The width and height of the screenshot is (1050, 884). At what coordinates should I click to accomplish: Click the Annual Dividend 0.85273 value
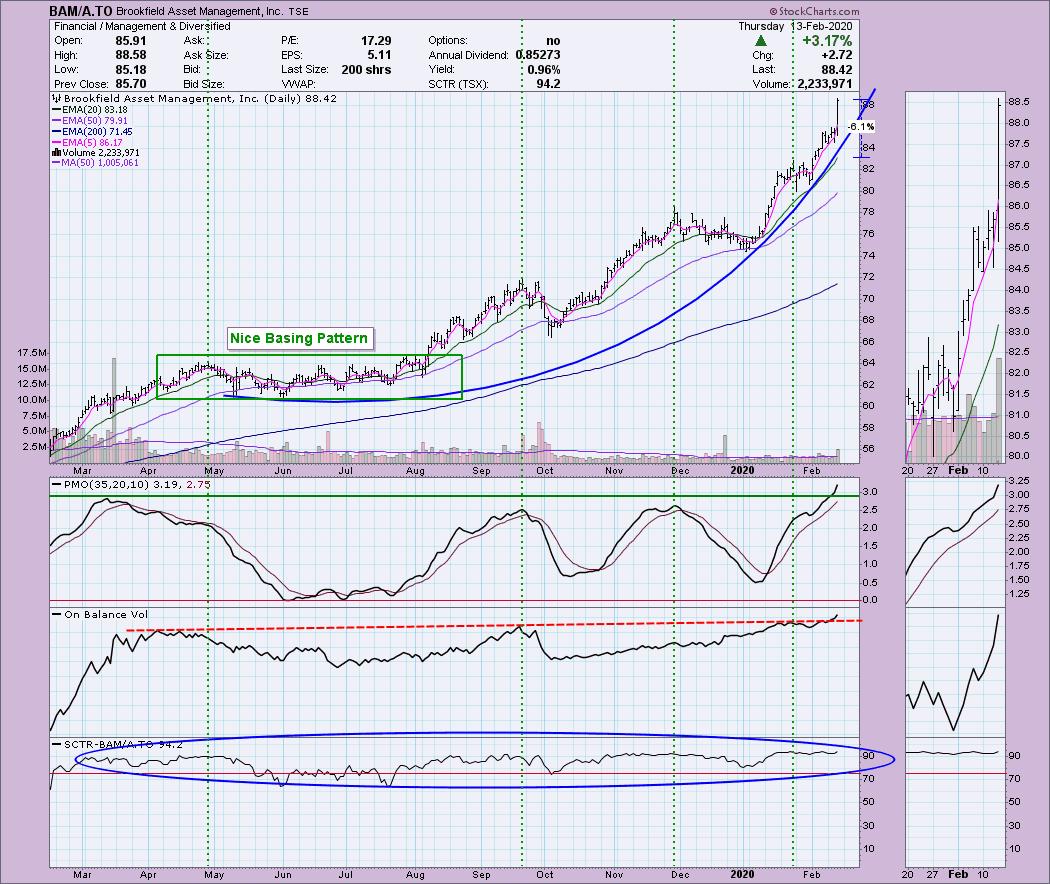pos(538,55)
